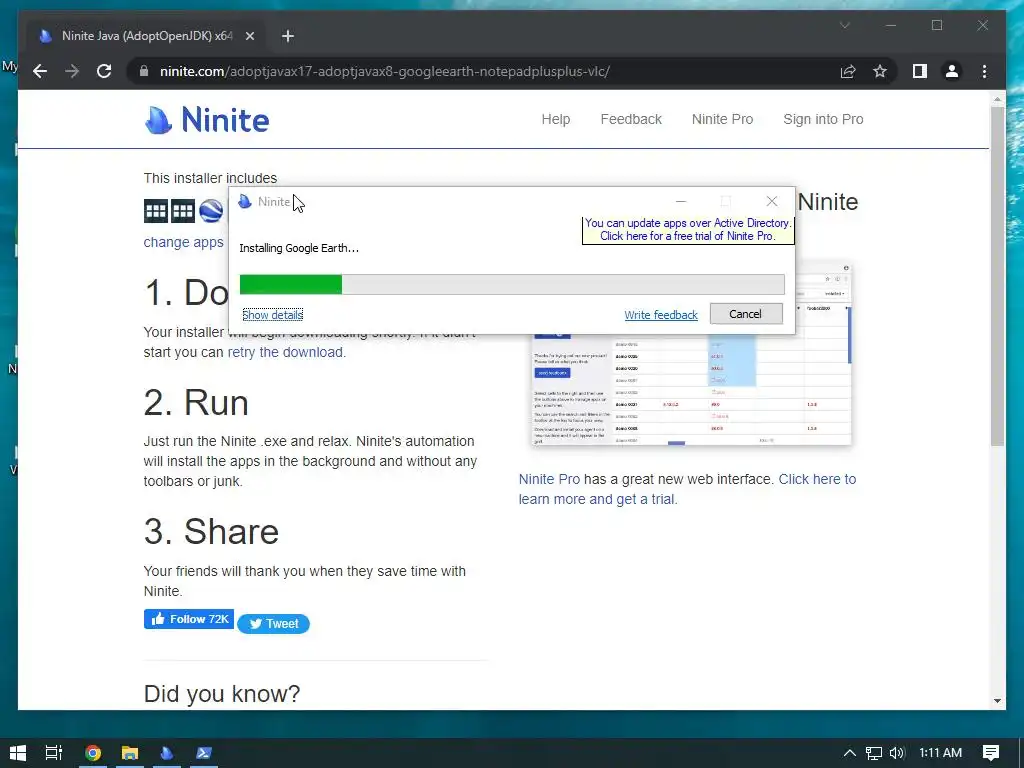Click the address bar URL
Screen dimensions: 1024x768
click(x=385, y=71)
